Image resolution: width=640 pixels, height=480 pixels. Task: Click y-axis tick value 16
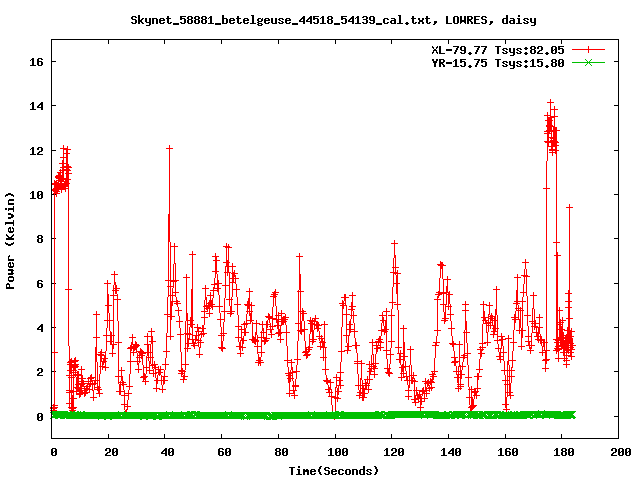[36, 62]
